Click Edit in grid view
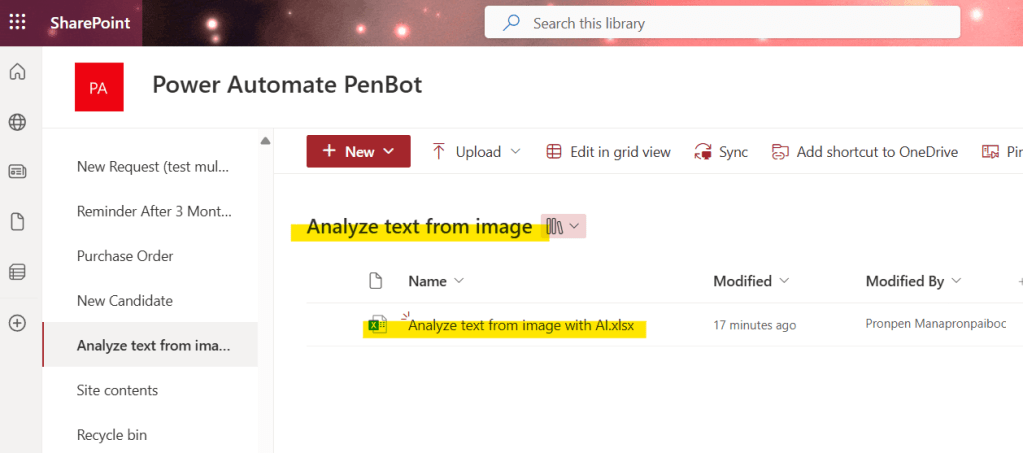This screenshot has height=453, width=1023. coord(608,152)
